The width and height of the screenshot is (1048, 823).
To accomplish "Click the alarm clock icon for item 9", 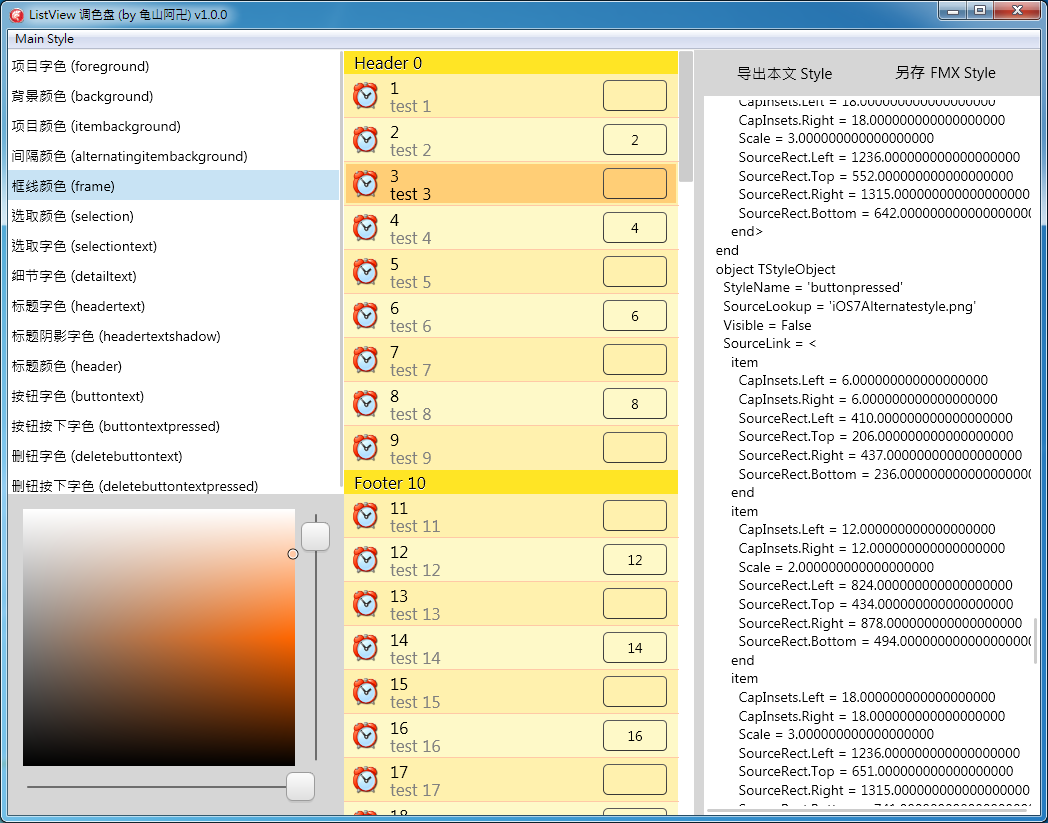I will pos(366,448).
